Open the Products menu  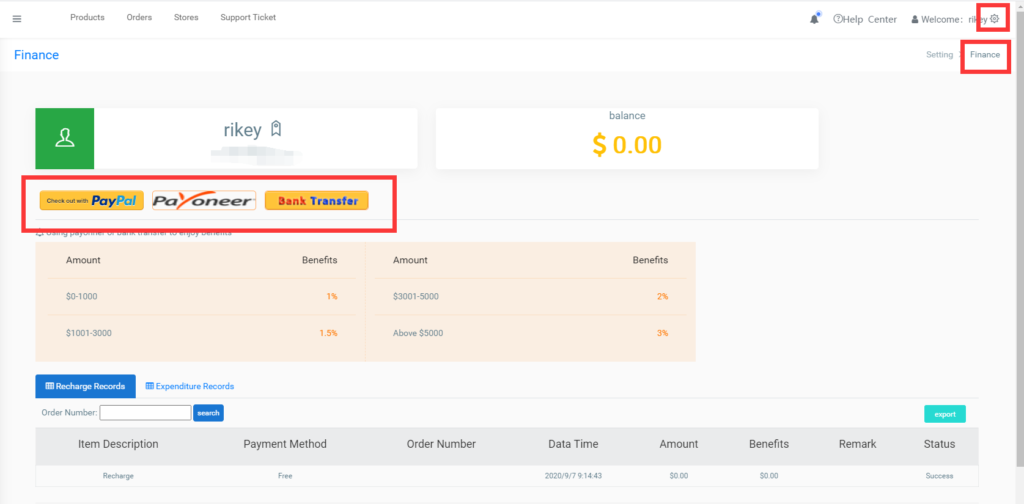(88, 18)
